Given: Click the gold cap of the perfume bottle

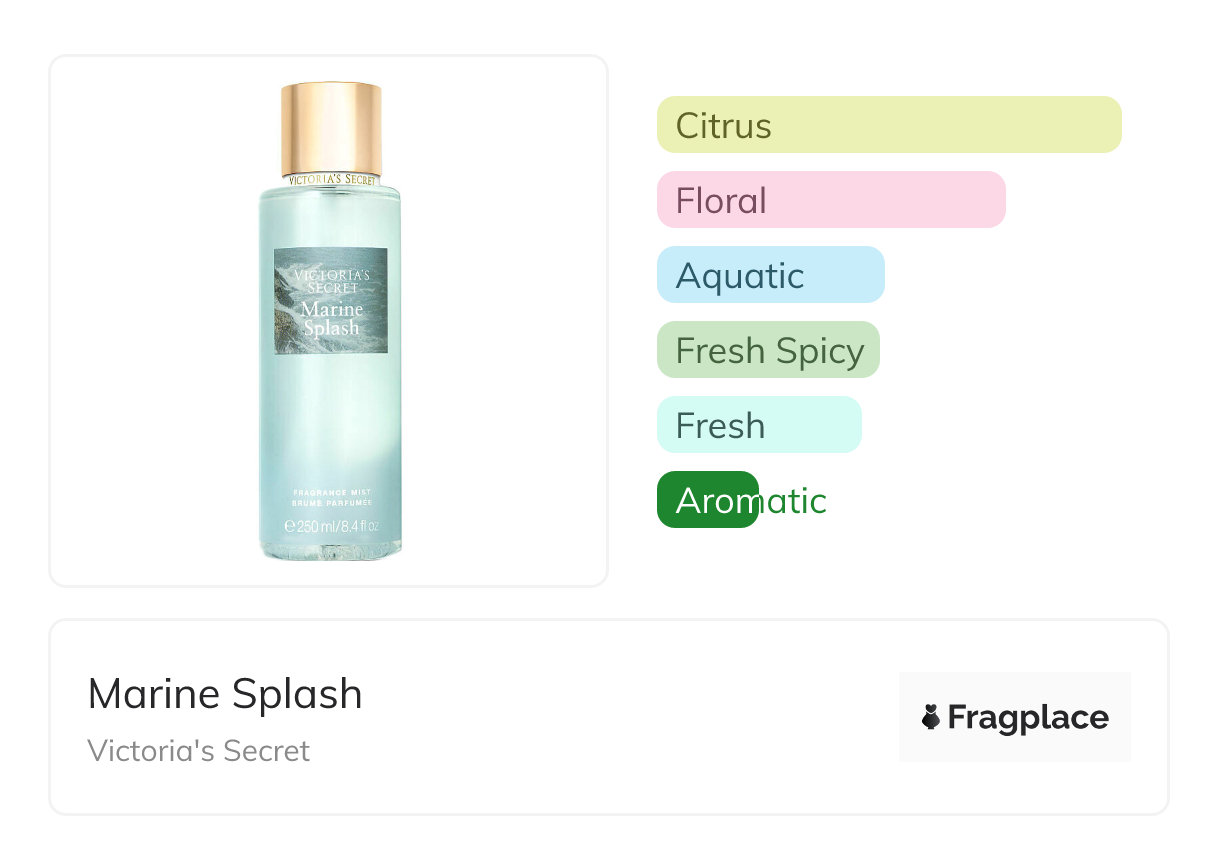Looking at the screenshot, I should [331, 128].
